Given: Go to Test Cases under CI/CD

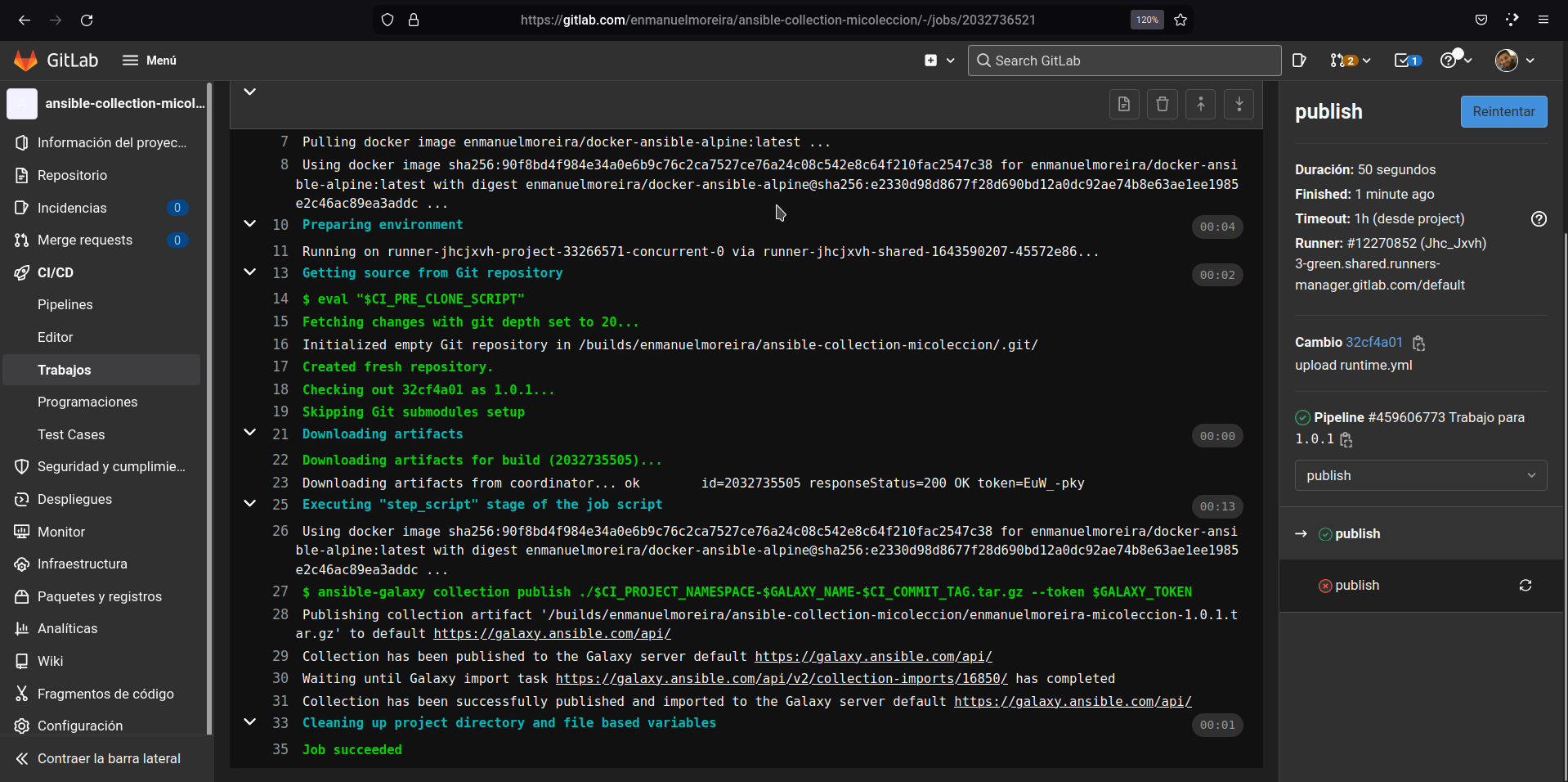Looking at the screenshot, I should point(101,434).
